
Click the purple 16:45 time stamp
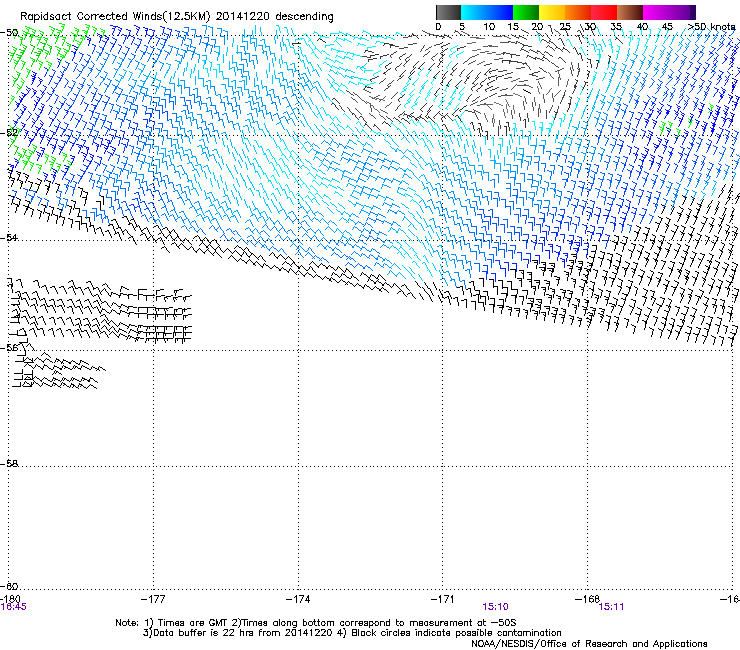coord(14,607)
